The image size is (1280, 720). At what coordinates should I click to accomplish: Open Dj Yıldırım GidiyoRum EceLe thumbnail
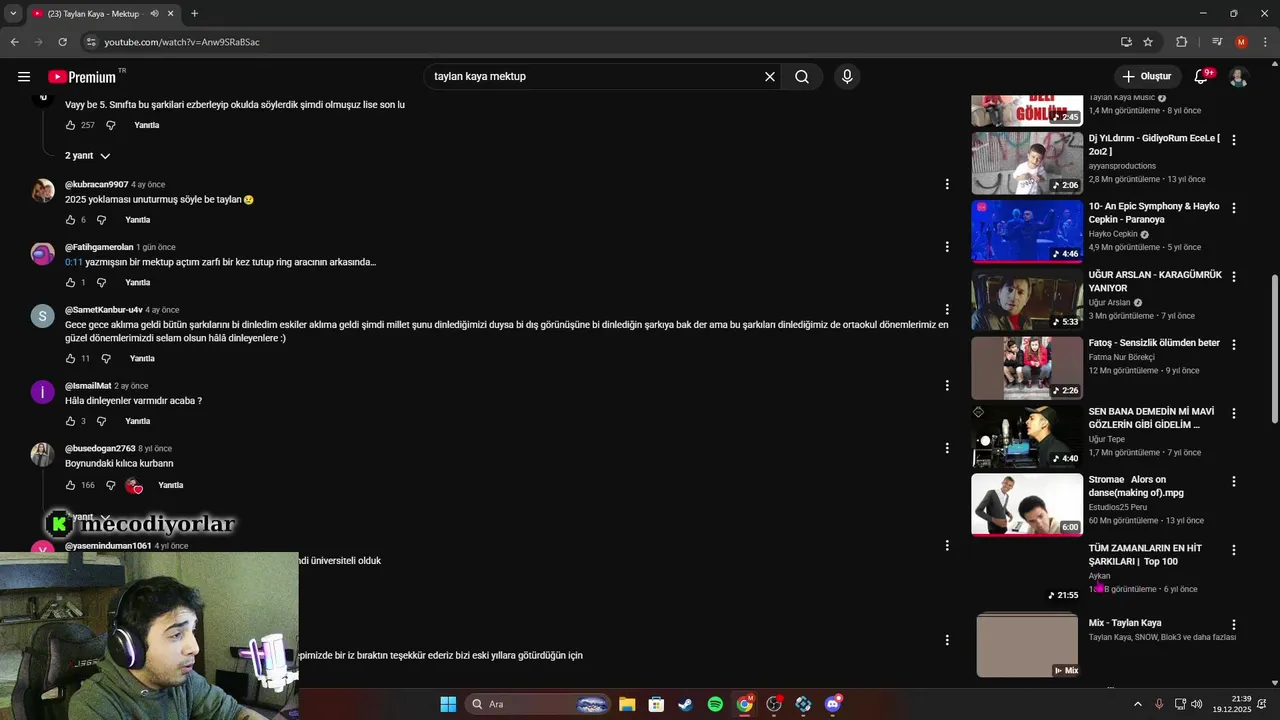point(1027,163)
